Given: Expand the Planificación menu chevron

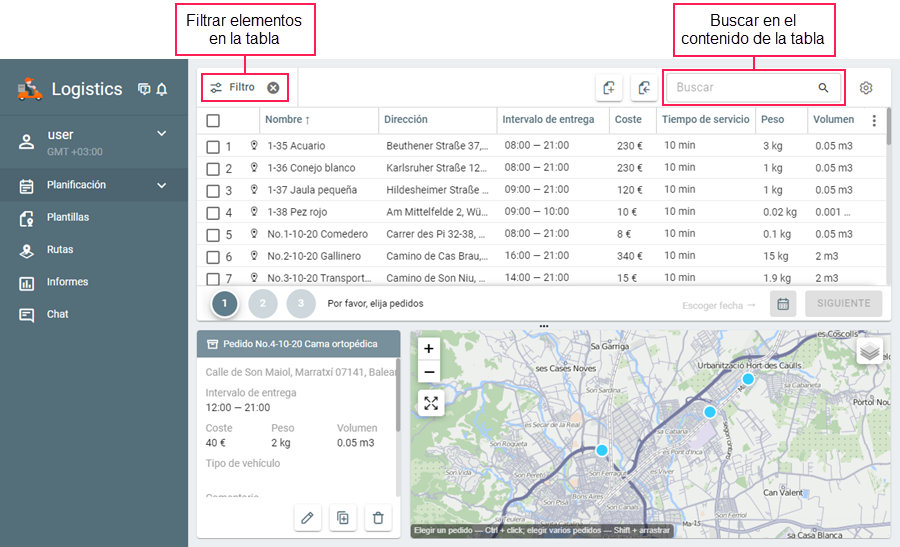Looking at the screenshot, I should [x=162, y=185].
